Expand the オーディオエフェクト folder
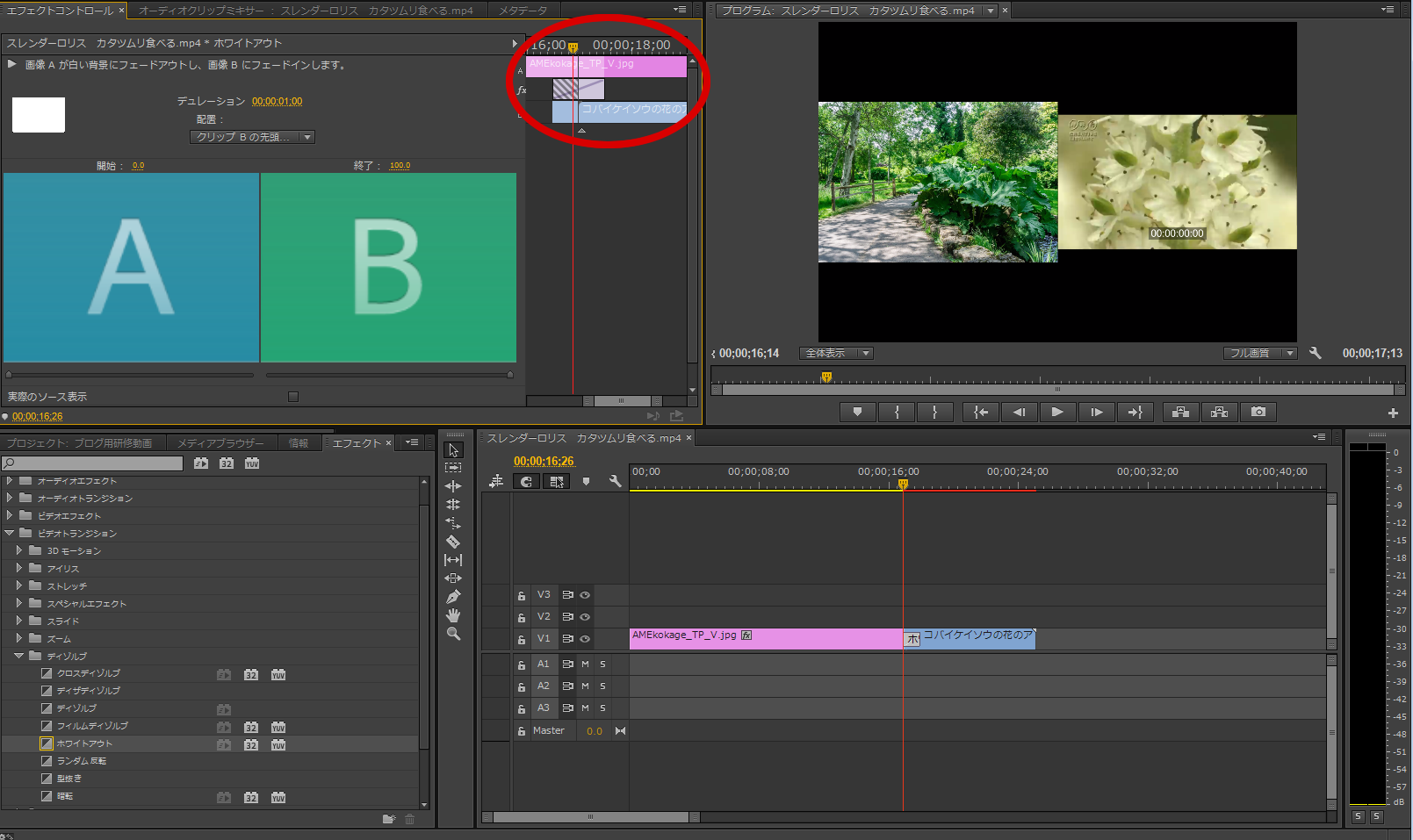1413x840 pixels. [x=10, y=480]
